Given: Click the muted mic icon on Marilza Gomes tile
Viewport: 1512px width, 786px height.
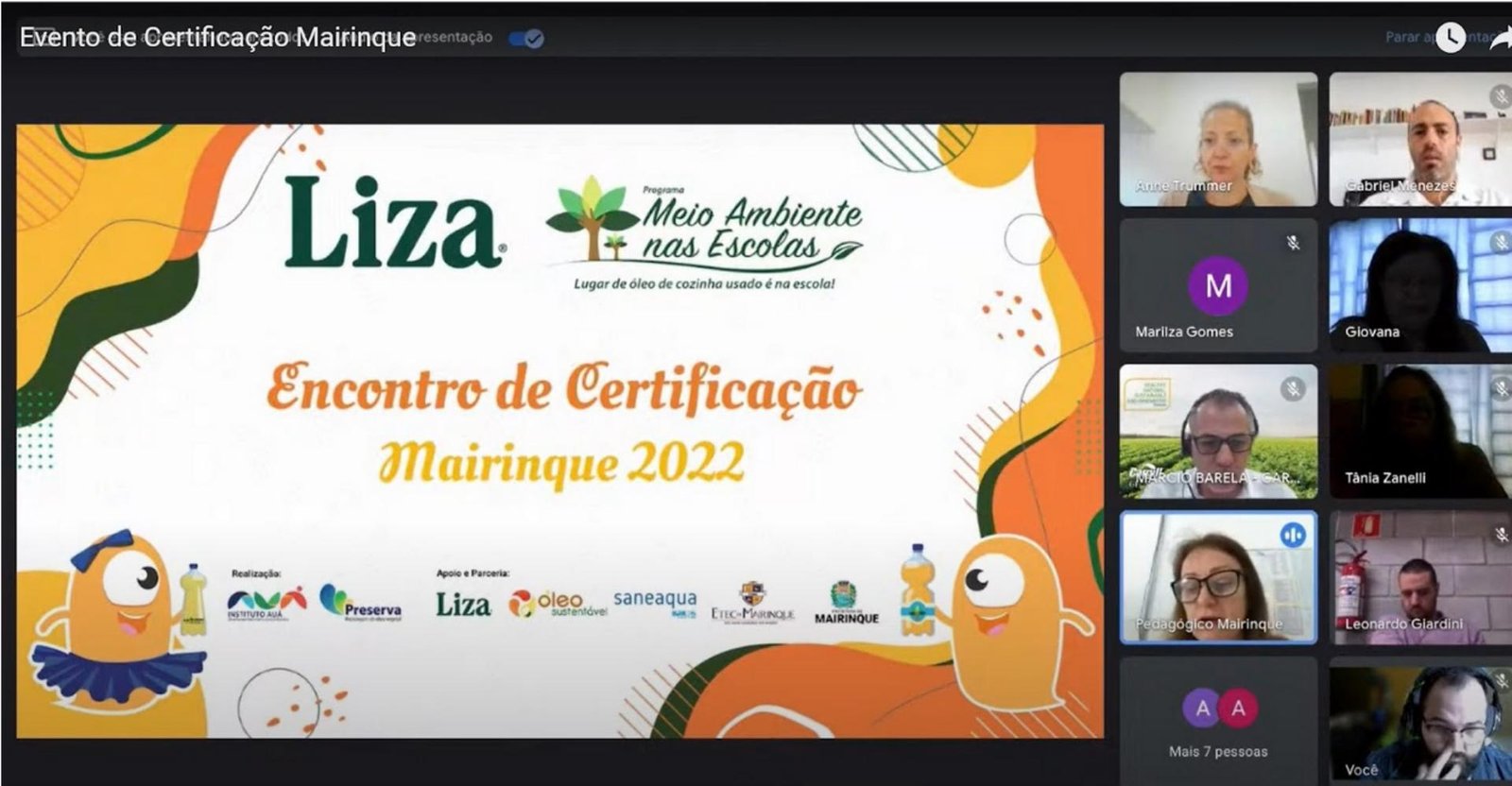Looking at the screenshot, I should [1293, 243].
